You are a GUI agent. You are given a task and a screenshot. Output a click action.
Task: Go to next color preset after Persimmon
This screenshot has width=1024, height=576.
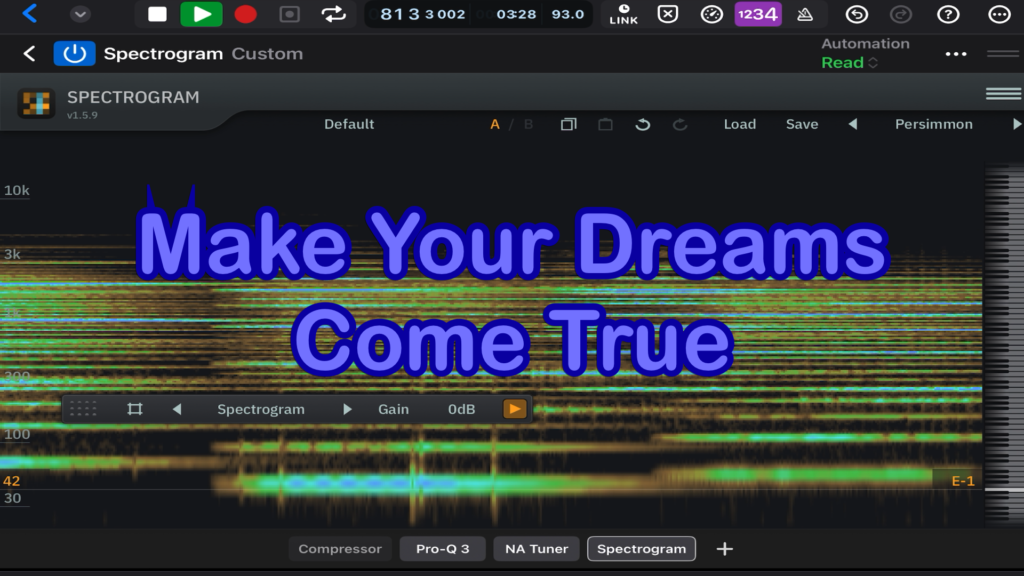(1016, 125)
